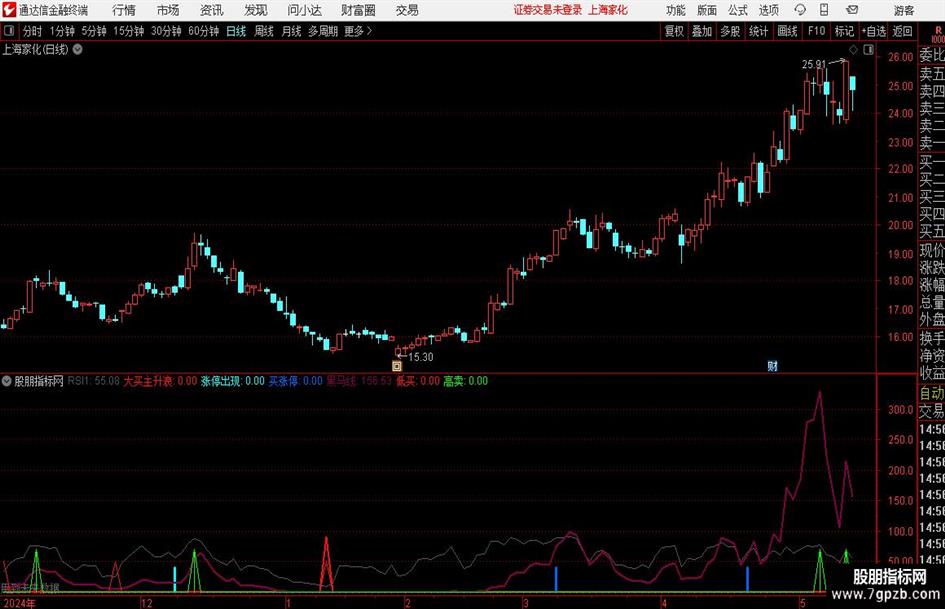This screenshot has height=609, width=945.
Task: Click the 通达信 red logo icon
Action: 8,10
